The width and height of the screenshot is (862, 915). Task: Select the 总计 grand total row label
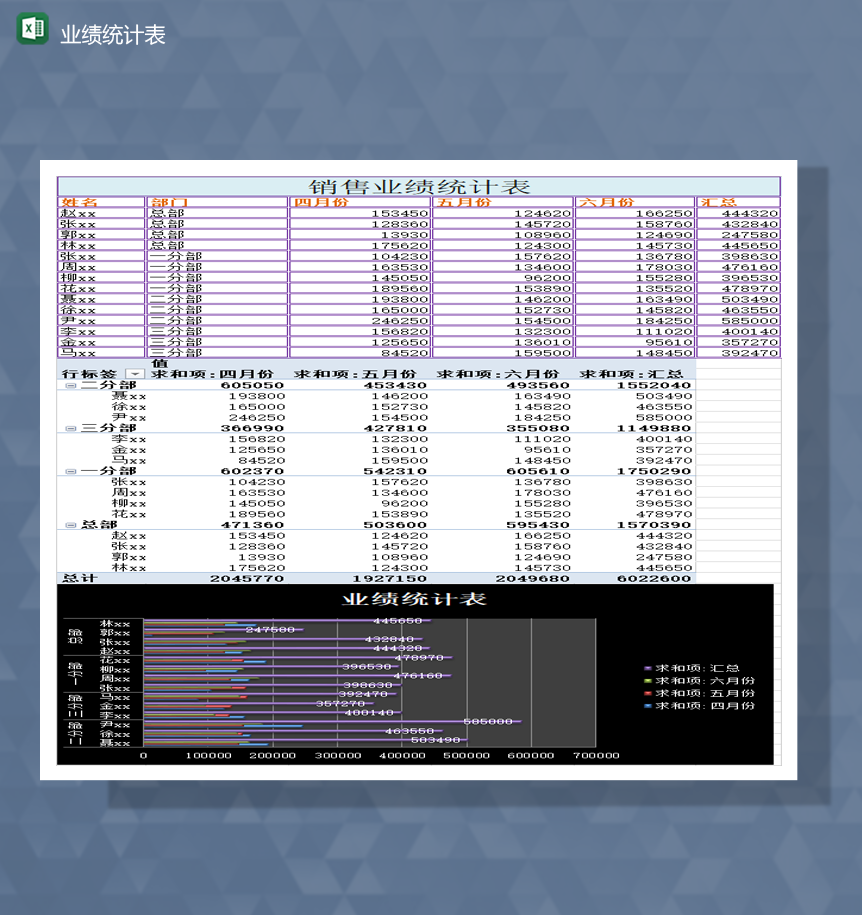pos(80,578)
